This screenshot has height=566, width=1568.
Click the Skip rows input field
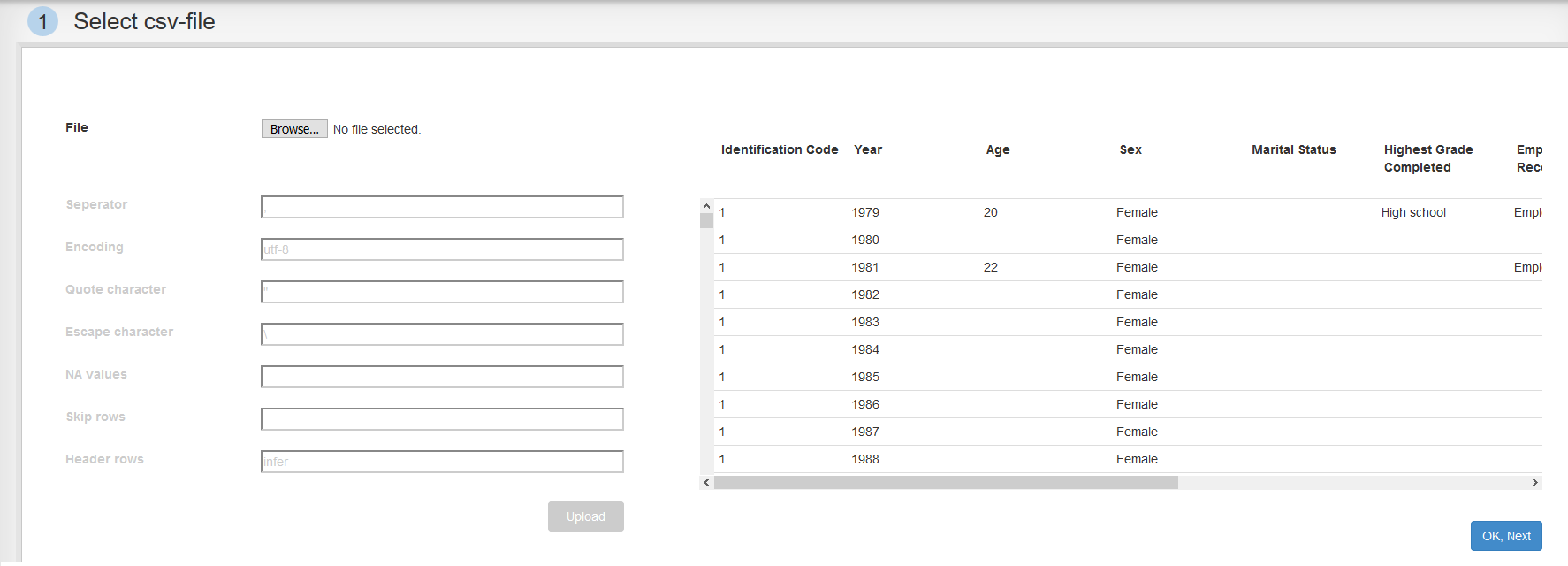click(442, 419)
